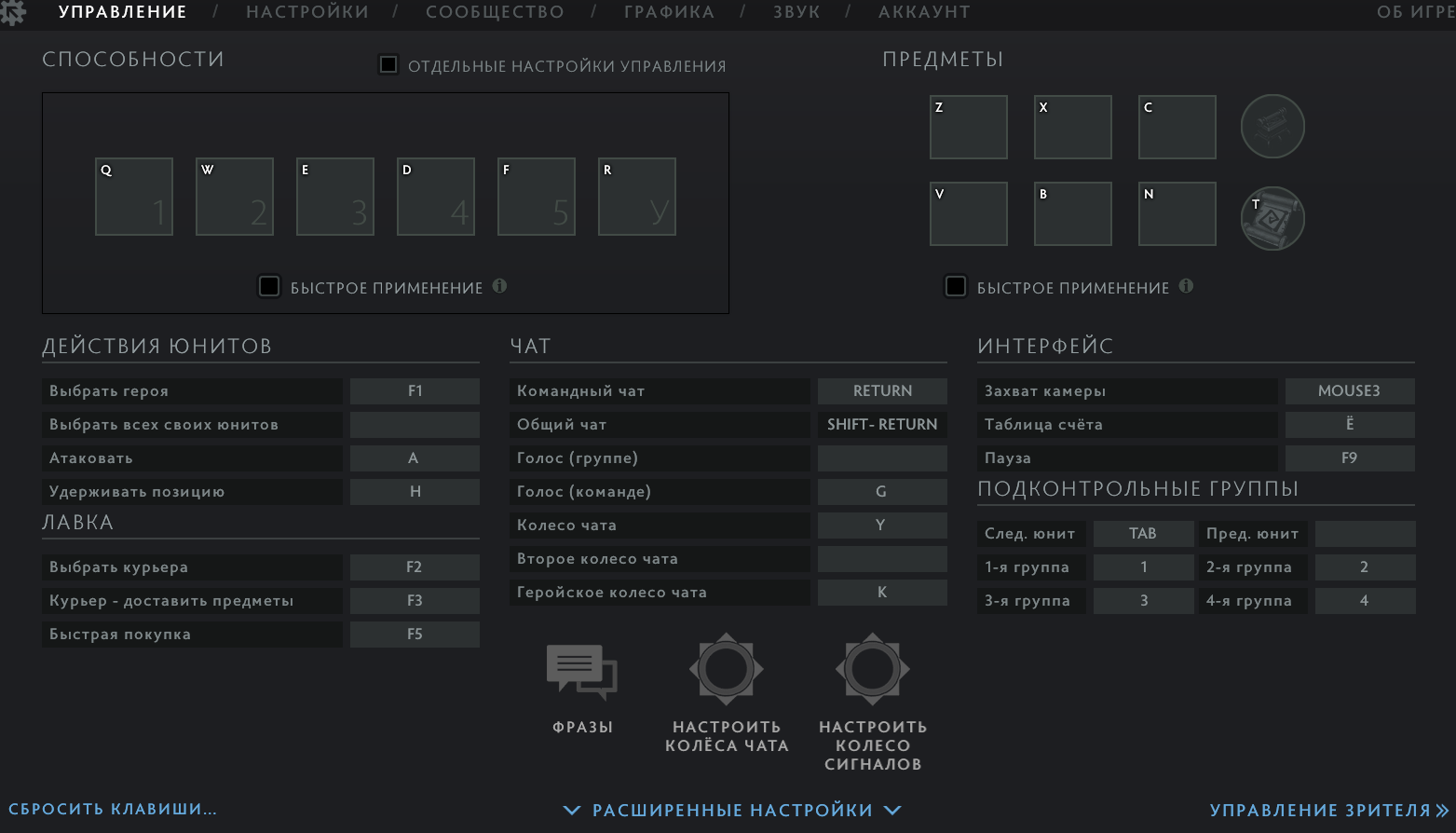Change camera grip key MOUSE3

(x=1350, y=391)
